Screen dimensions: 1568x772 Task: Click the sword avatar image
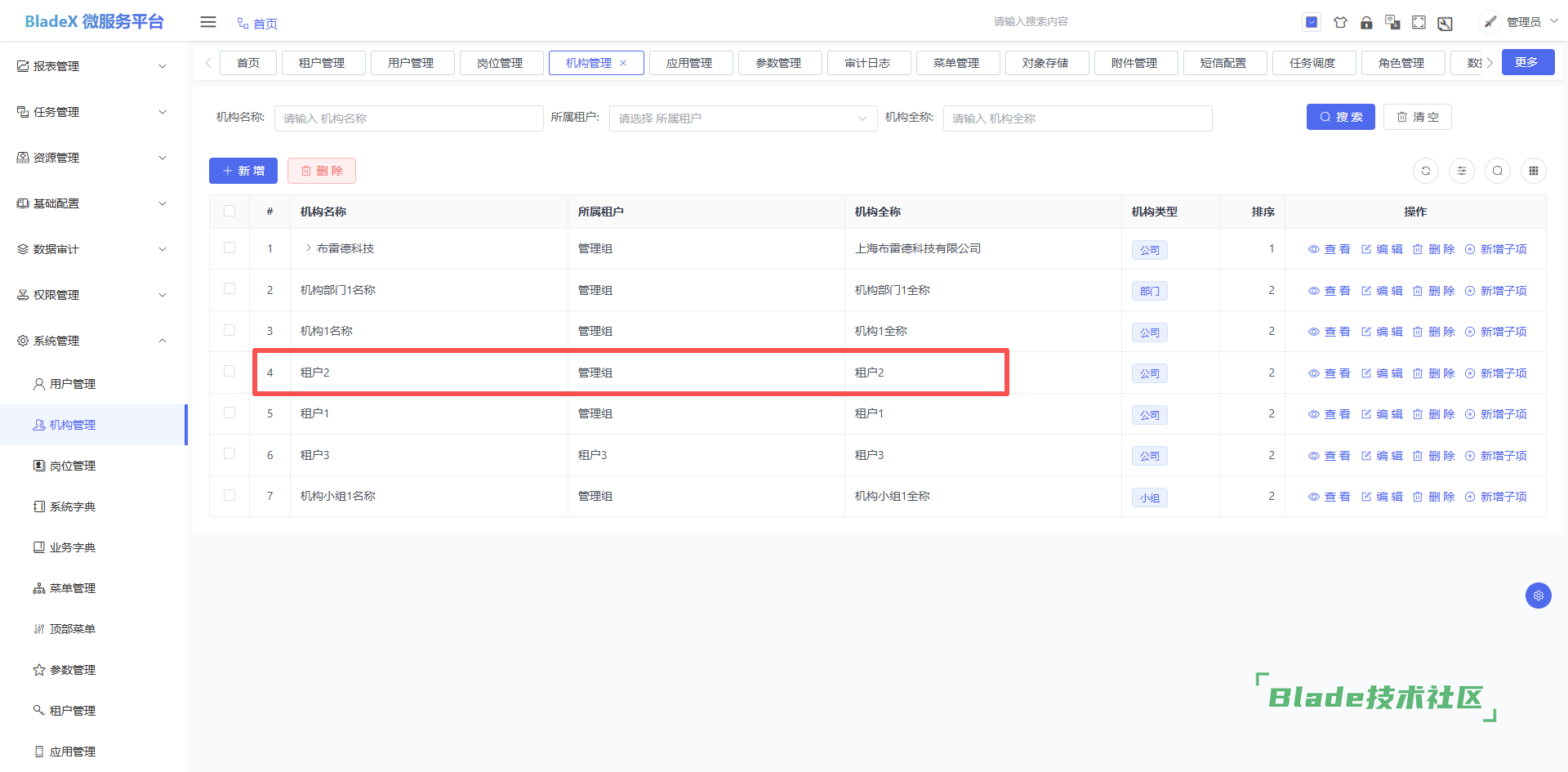1490,22
